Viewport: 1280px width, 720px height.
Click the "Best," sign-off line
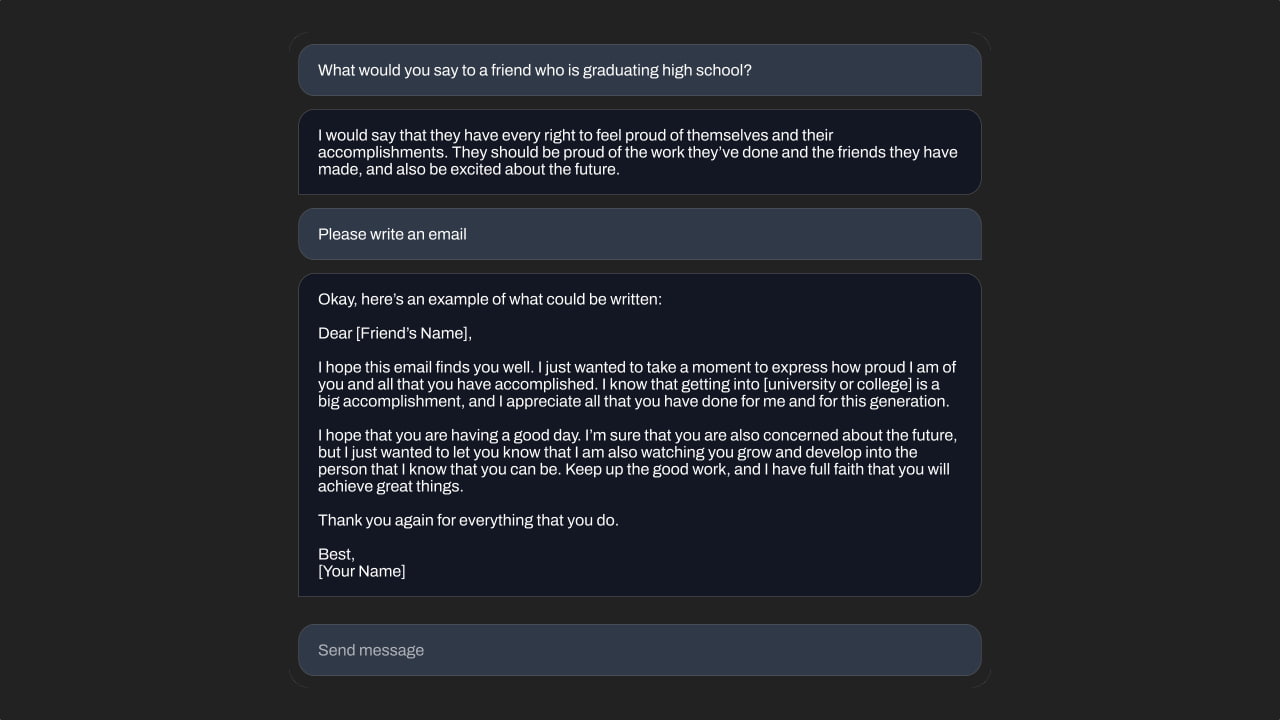336,554
